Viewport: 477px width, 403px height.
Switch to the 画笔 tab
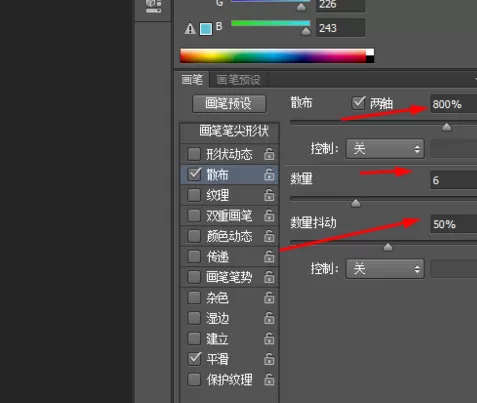192,80
